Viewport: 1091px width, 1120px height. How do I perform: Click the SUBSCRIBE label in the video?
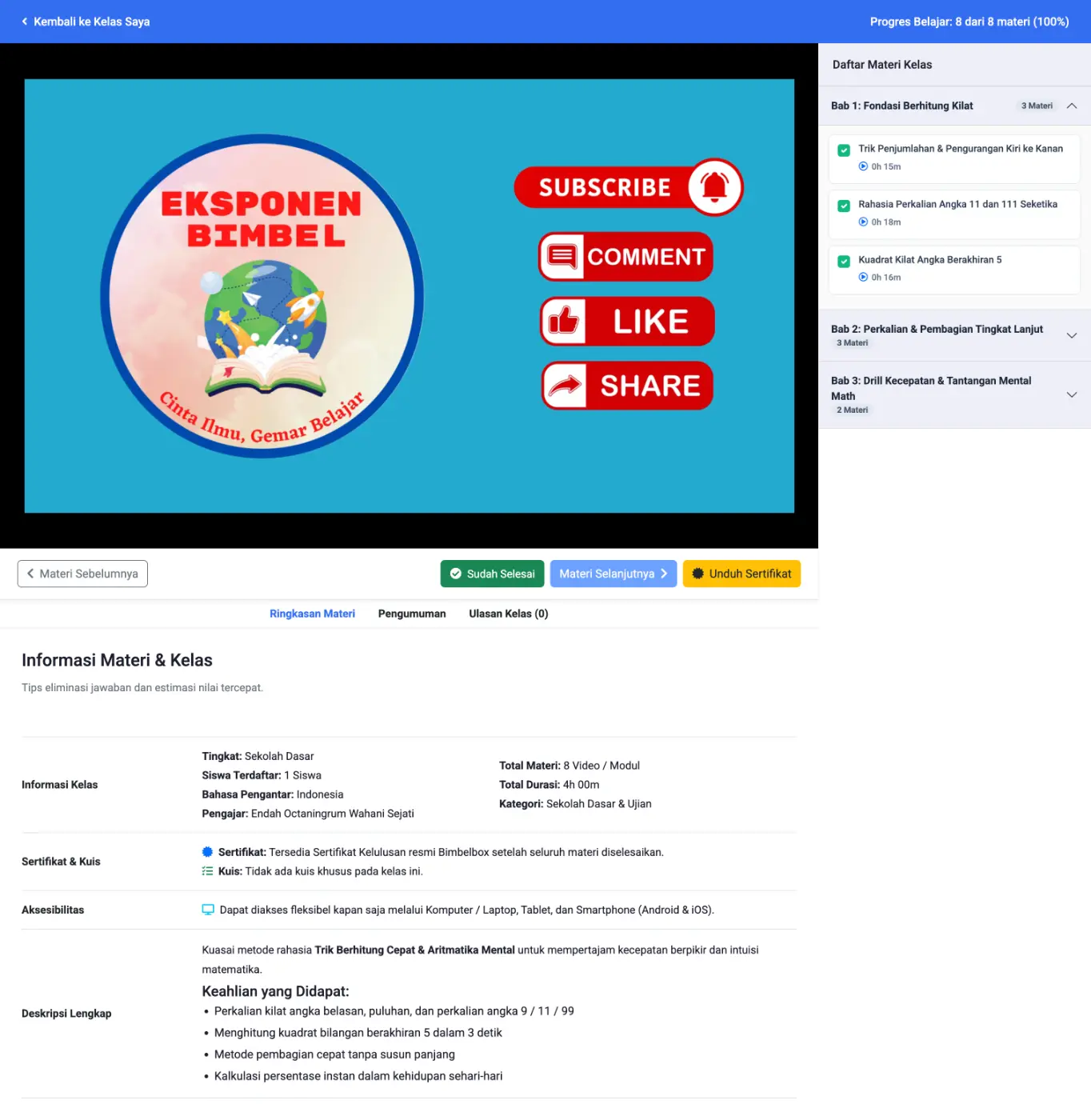point(605,187)
